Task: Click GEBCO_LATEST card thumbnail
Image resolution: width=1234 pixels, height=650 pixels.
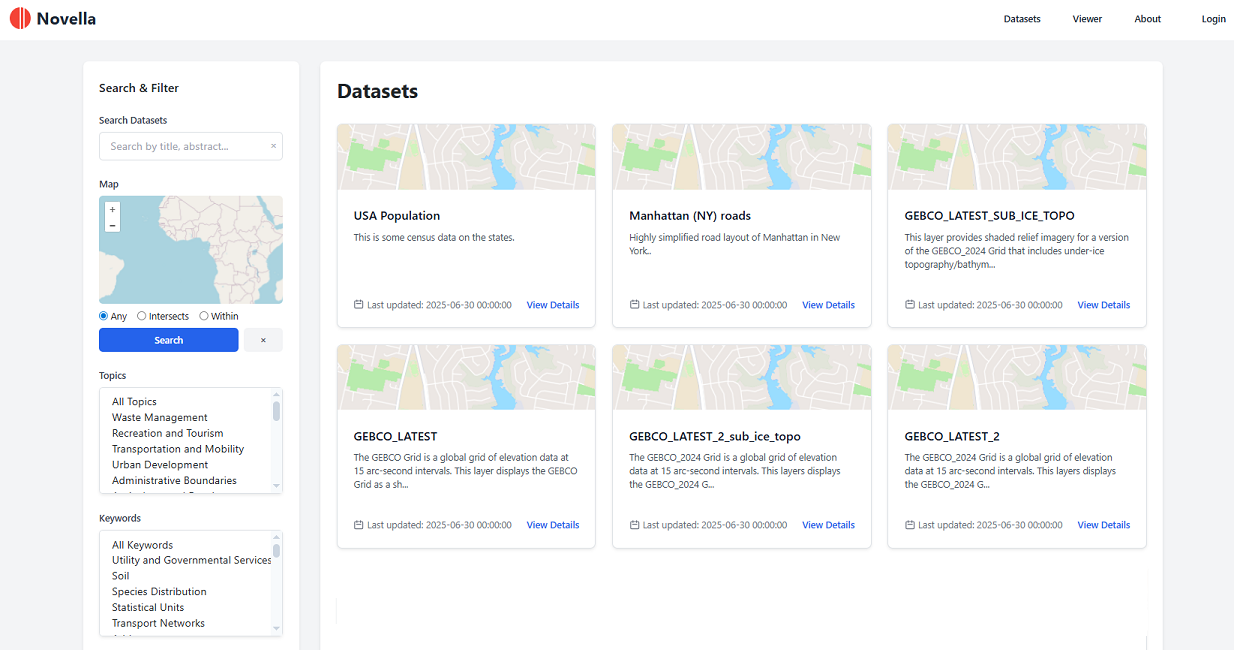Action: click(466, 378)
